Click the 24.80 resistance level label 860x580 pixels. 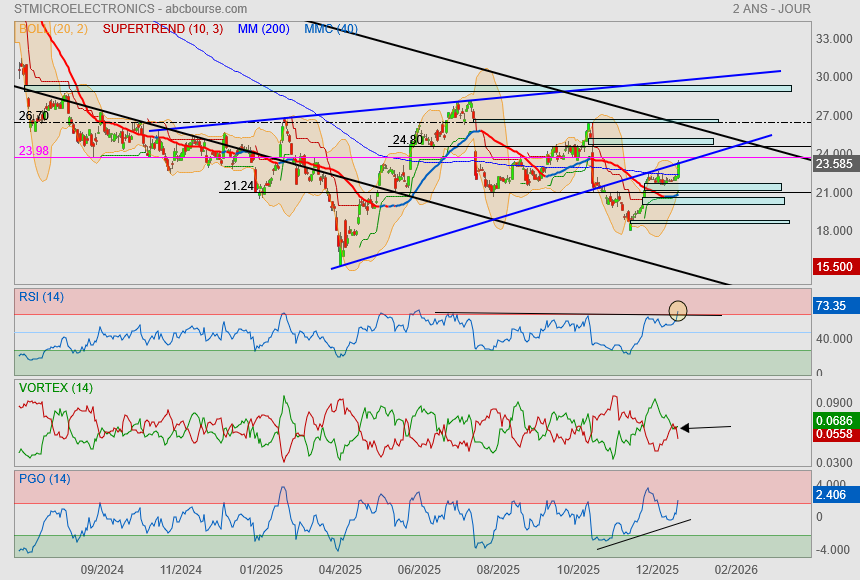point(407,140)
